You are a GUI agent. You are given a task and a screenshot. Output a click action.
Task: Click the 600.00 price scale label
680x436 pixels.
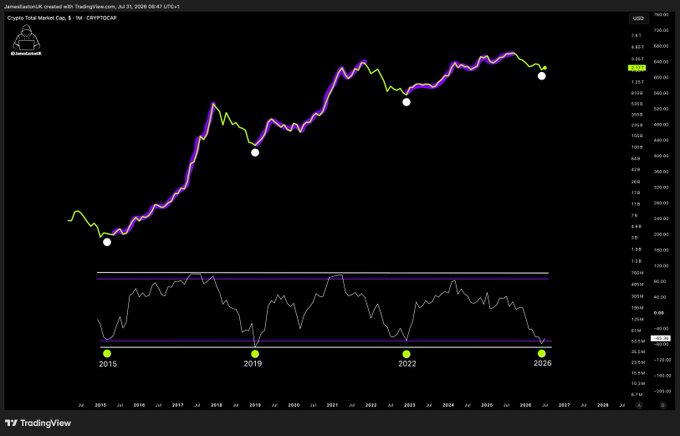(x=661, y=77)
